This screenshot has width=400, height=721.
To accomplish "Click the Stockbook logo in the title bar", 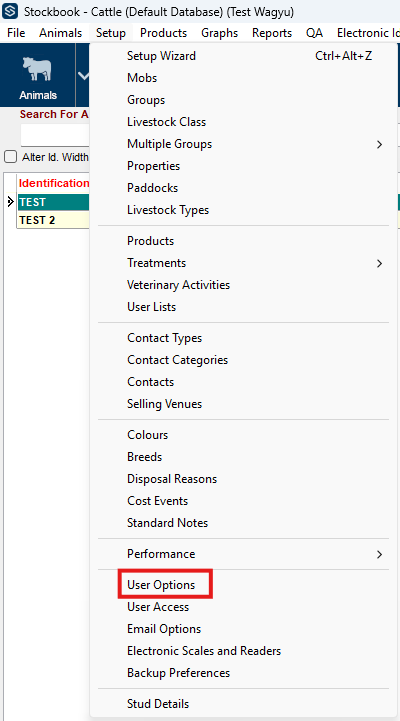I will [x=10, y=11].
